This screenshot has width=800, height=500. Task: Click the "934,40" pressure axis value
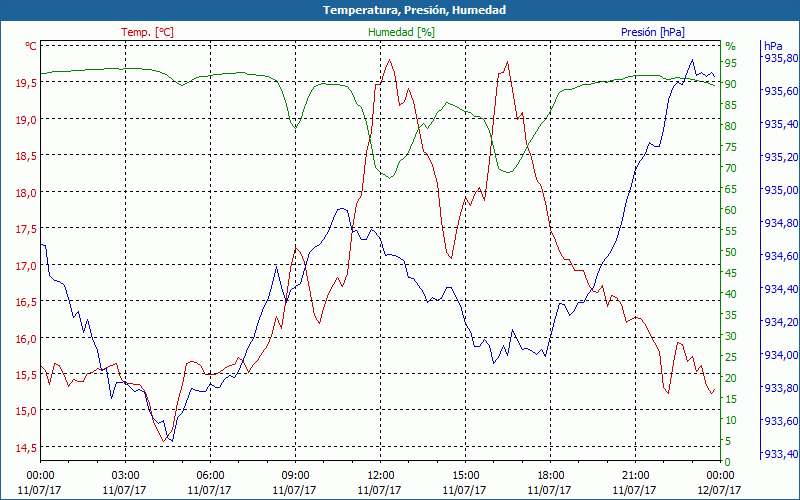click(x=780, y=289)
